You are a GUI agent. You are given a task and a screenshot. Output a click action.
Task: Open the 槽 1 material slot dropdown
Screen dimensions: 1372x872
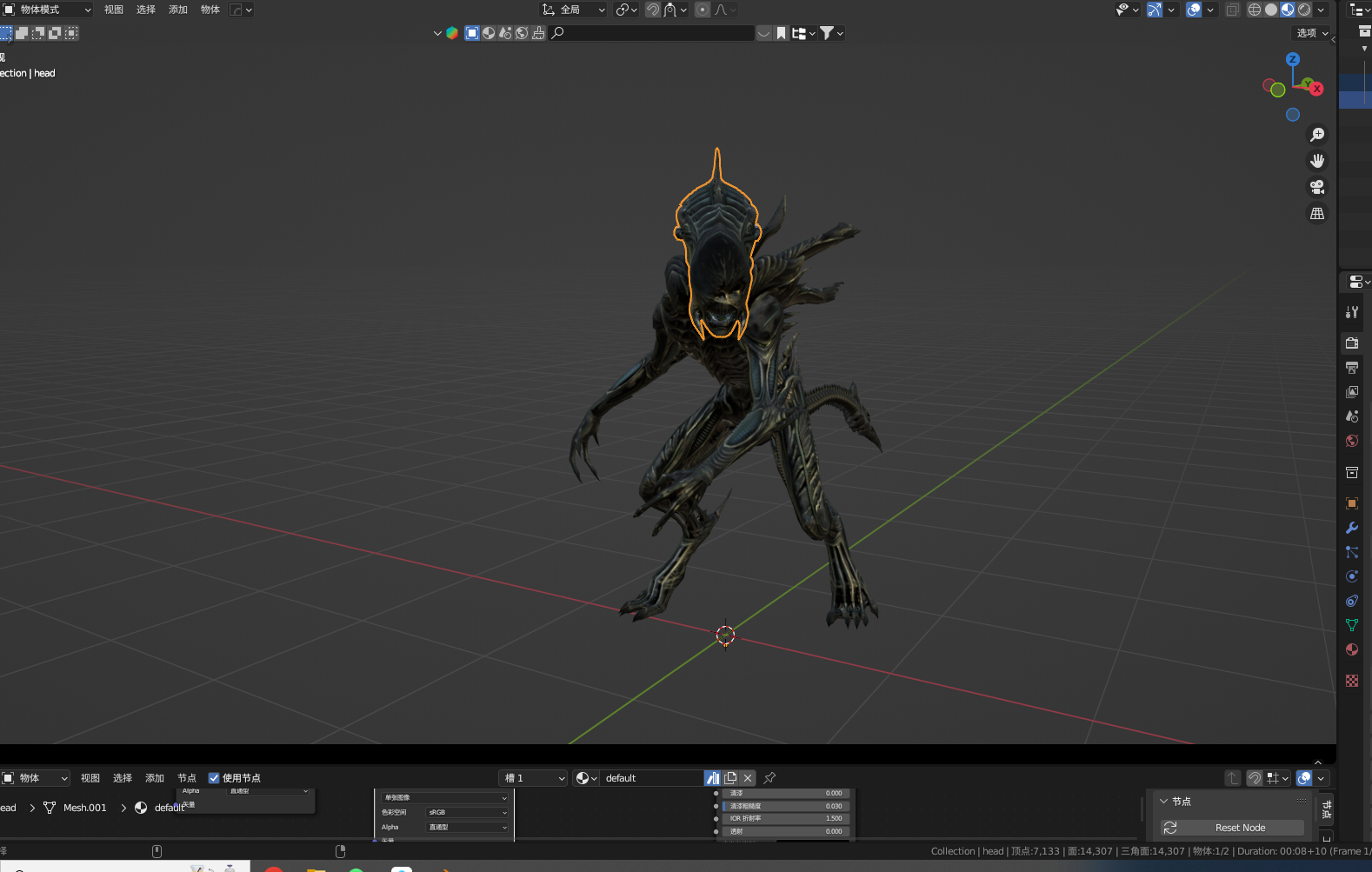point(533,778)
